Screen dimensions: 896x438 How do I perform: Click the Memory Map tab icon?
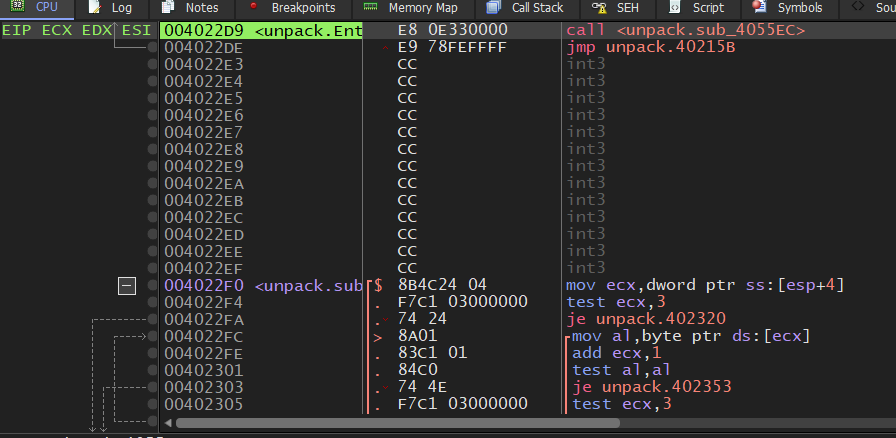click(x=370, y=7)
